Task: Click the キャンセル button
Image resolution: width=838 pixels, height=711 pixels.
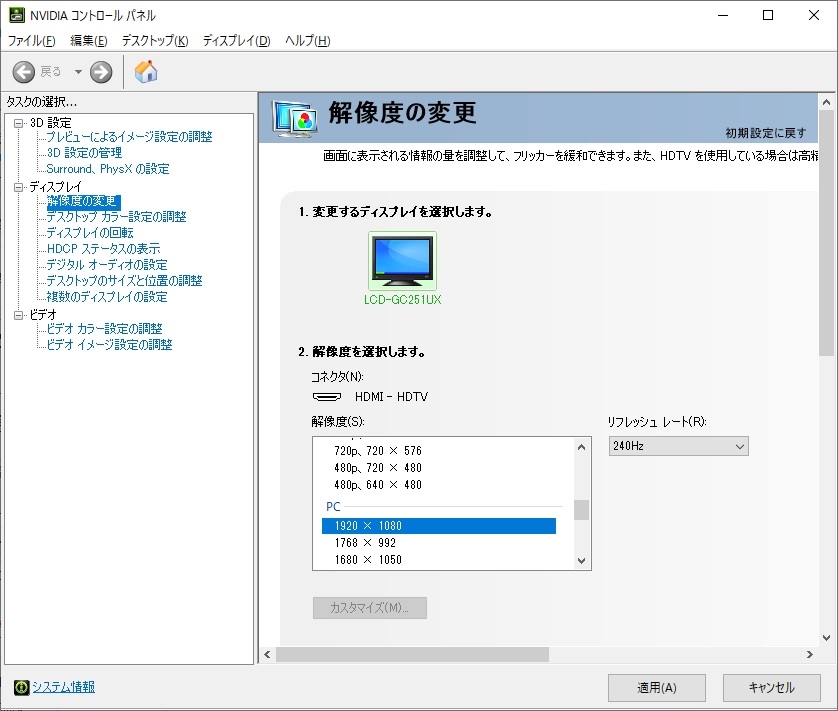Action: tap(772, 687)
